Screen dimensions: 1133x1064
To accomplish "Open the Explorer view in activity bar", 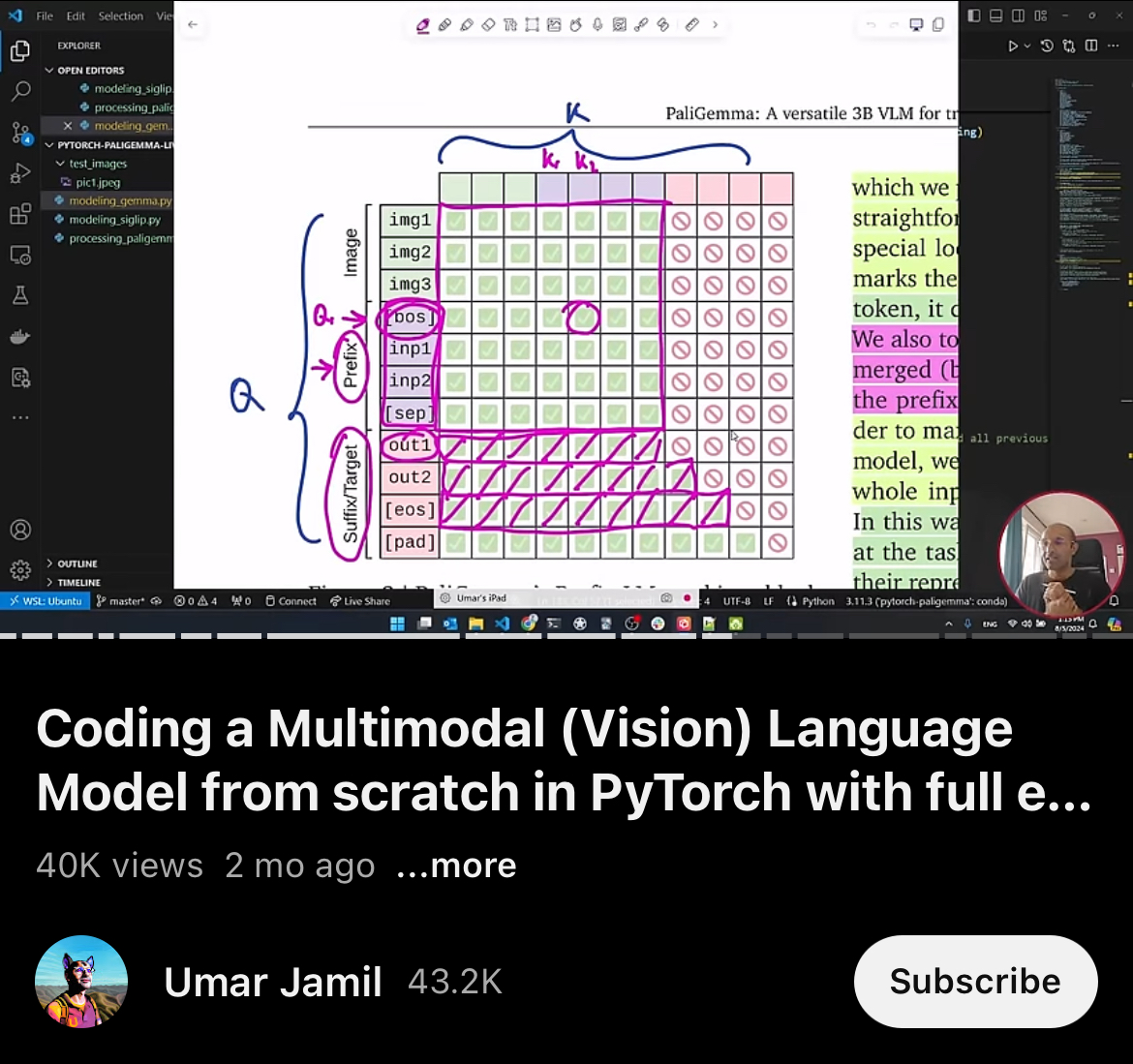I will (20, 51).
